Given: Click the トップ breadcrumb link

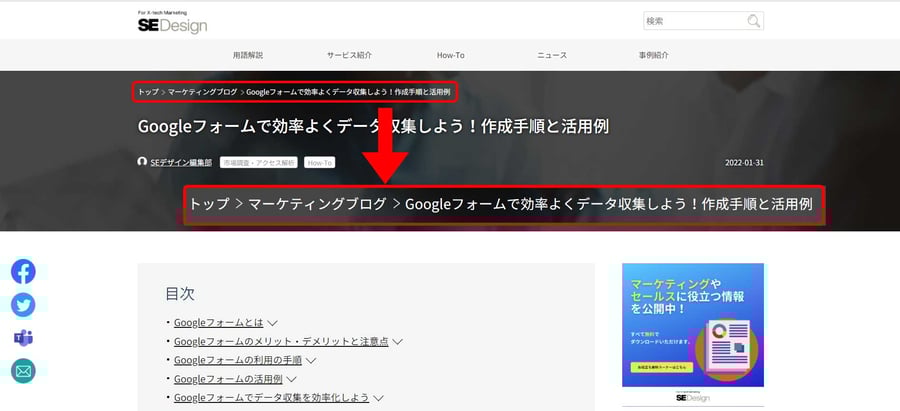Looking at the screenshot, I should coord(148,92).
